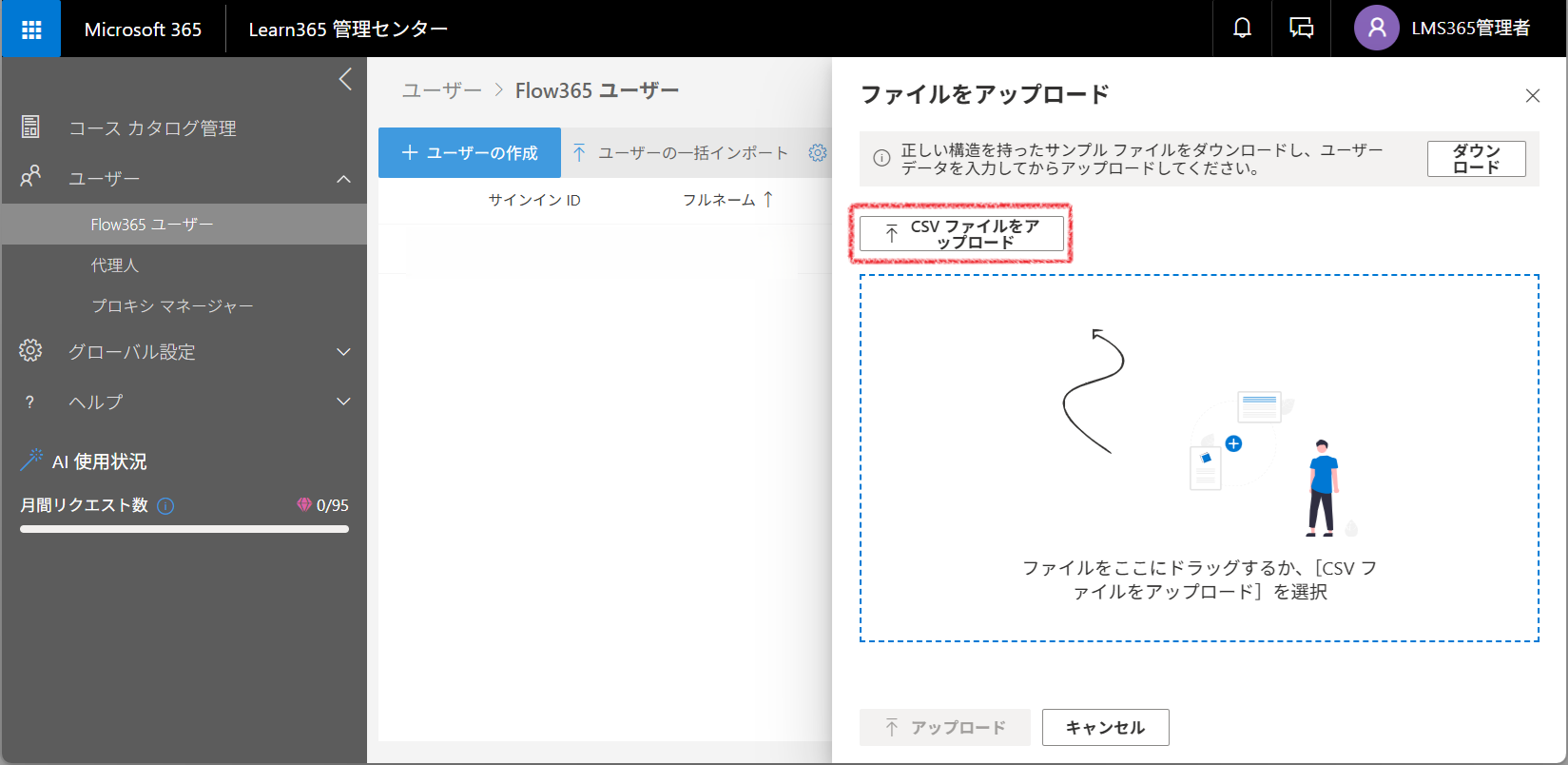Click ユーザーの一括インポート
1568x765 pixels.
[x=680, y=153]
